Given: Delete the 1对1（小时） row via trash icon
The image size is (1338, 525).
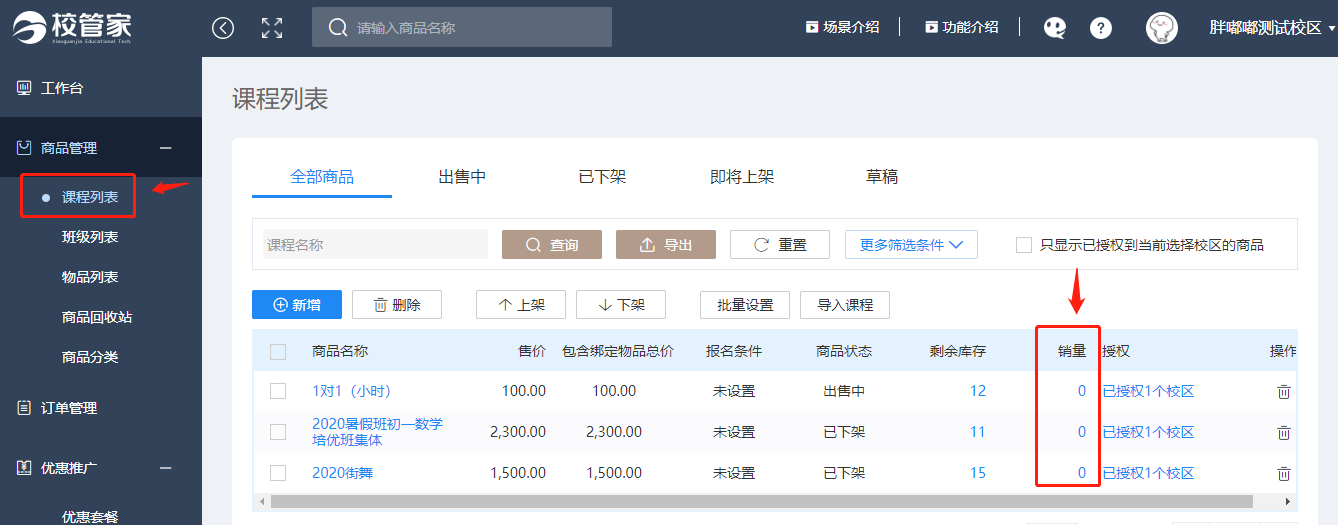Looking at the screenshot, I should coord(1284,391).
